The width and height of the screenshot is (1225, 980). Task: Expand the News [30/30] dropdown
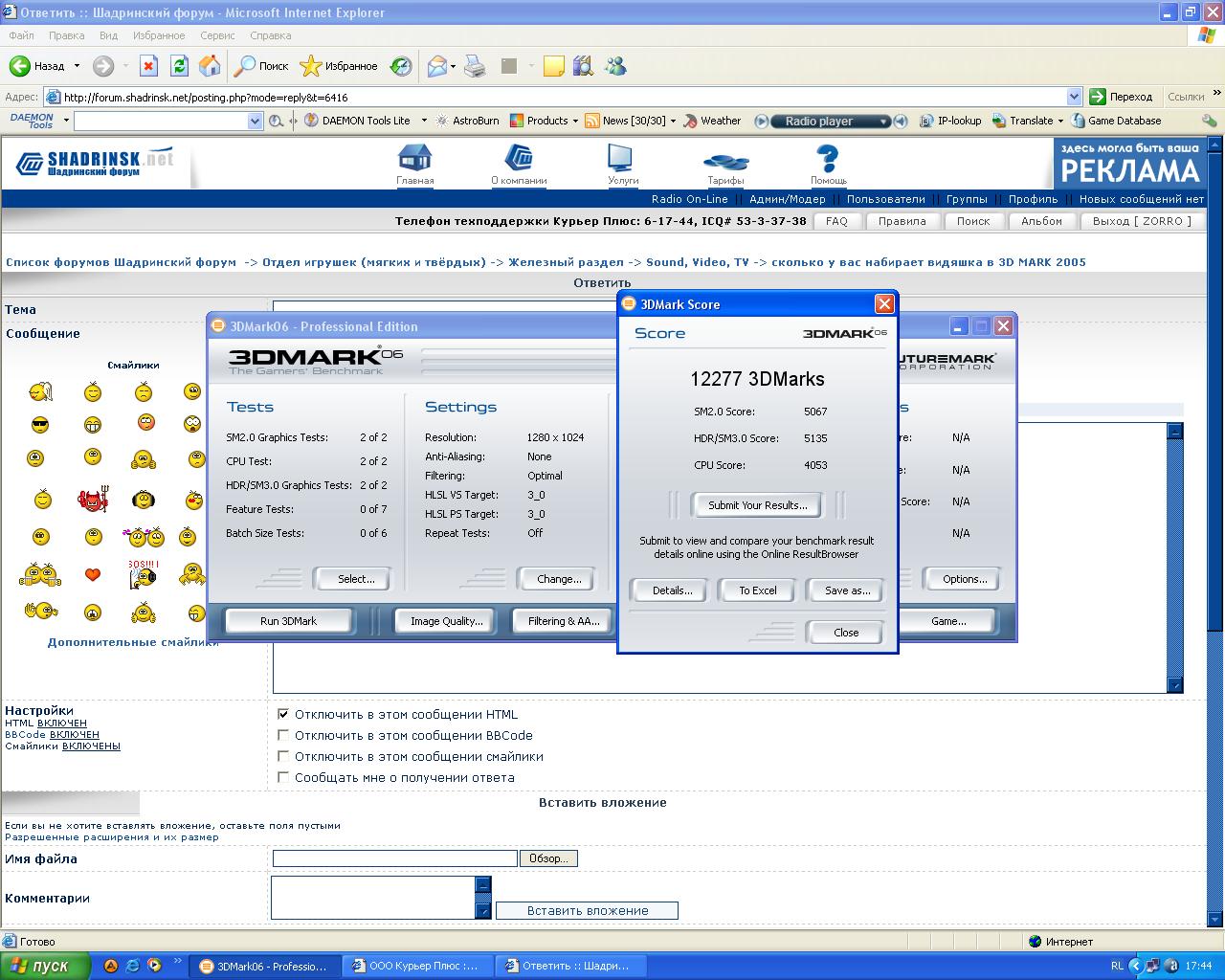[x=673, y=121]
